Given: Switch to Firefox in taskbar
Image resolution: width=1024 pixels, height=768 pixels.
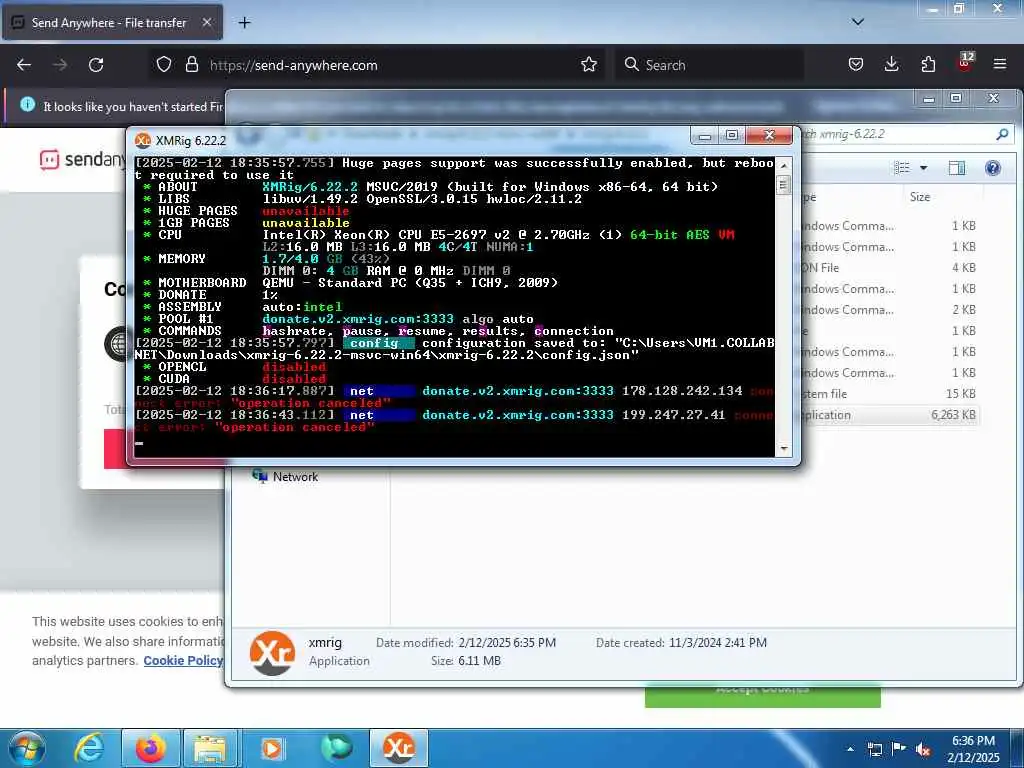Looking at the screenshot, I should [x=150, y=748].
